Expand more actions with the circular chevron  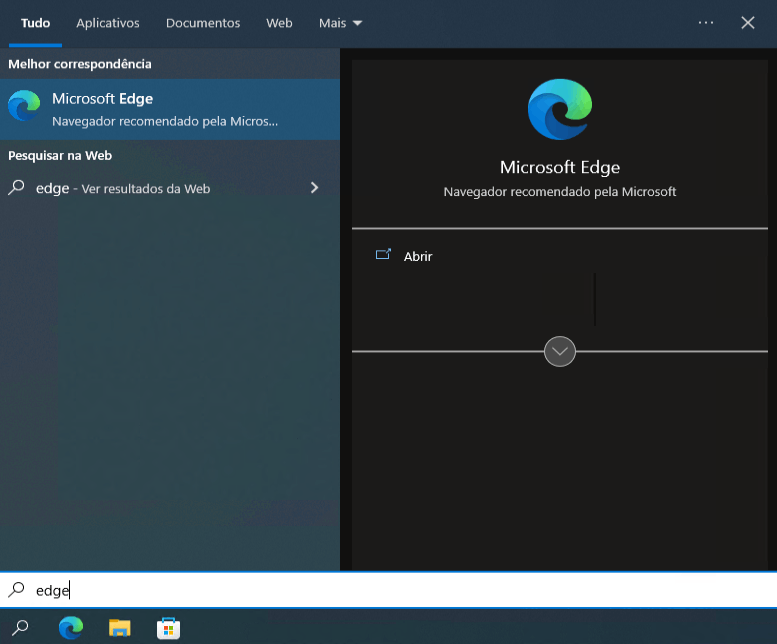pos(559,351)
